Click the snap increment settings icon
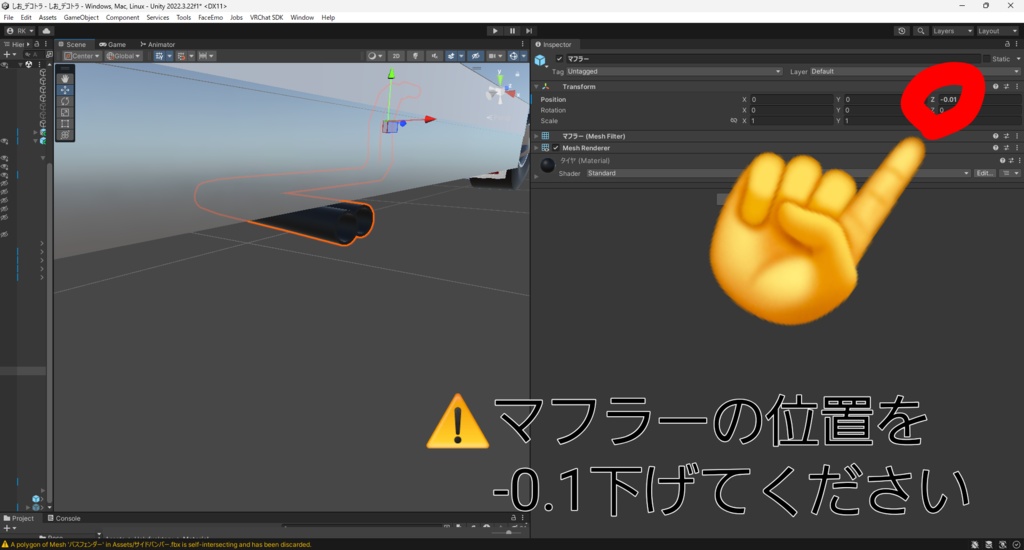The height and width of the screenshot is (550, 1024). coord(205,56)
